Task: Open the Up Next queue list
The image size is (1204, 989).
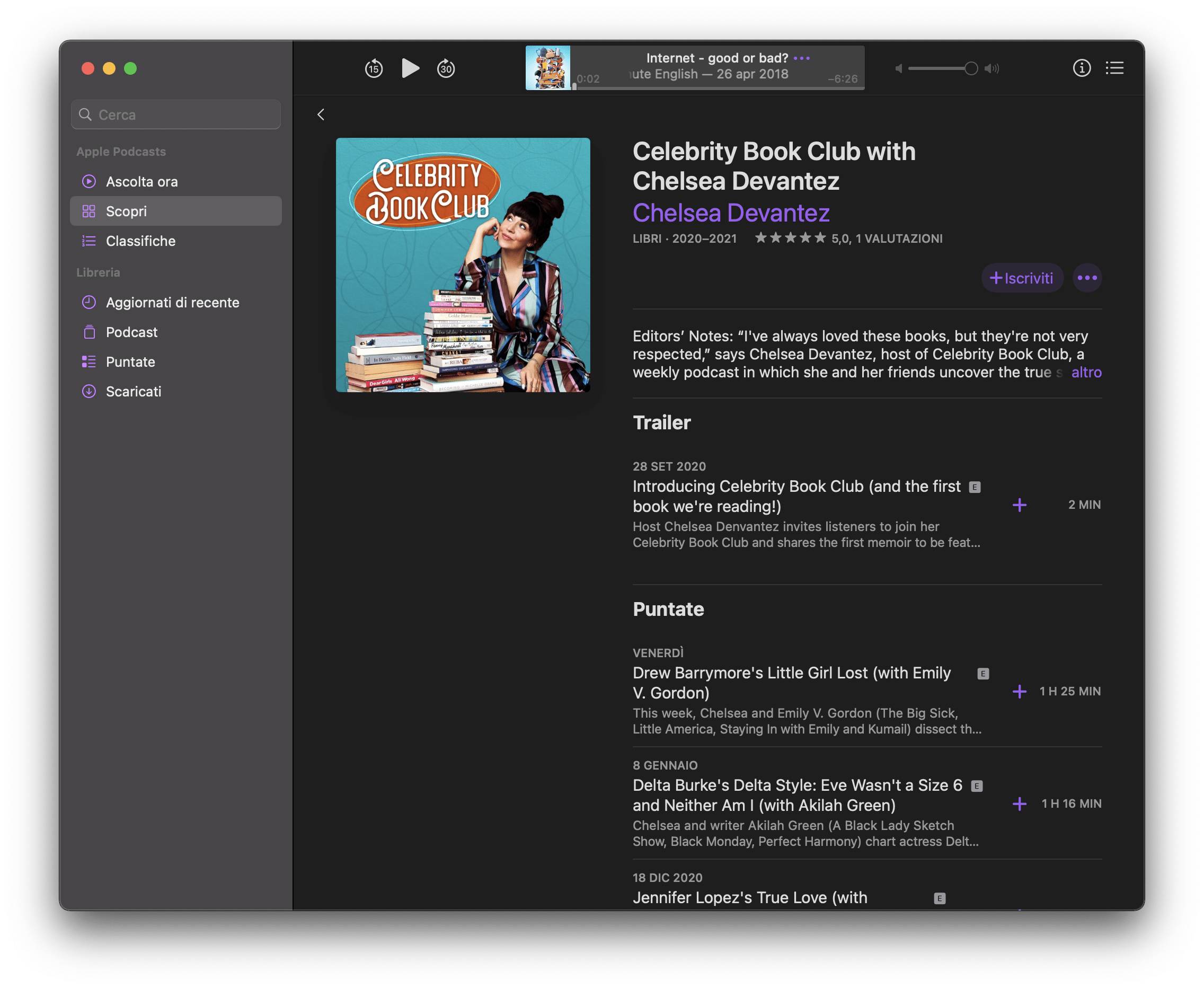Action: click(x=1114, y=68)
